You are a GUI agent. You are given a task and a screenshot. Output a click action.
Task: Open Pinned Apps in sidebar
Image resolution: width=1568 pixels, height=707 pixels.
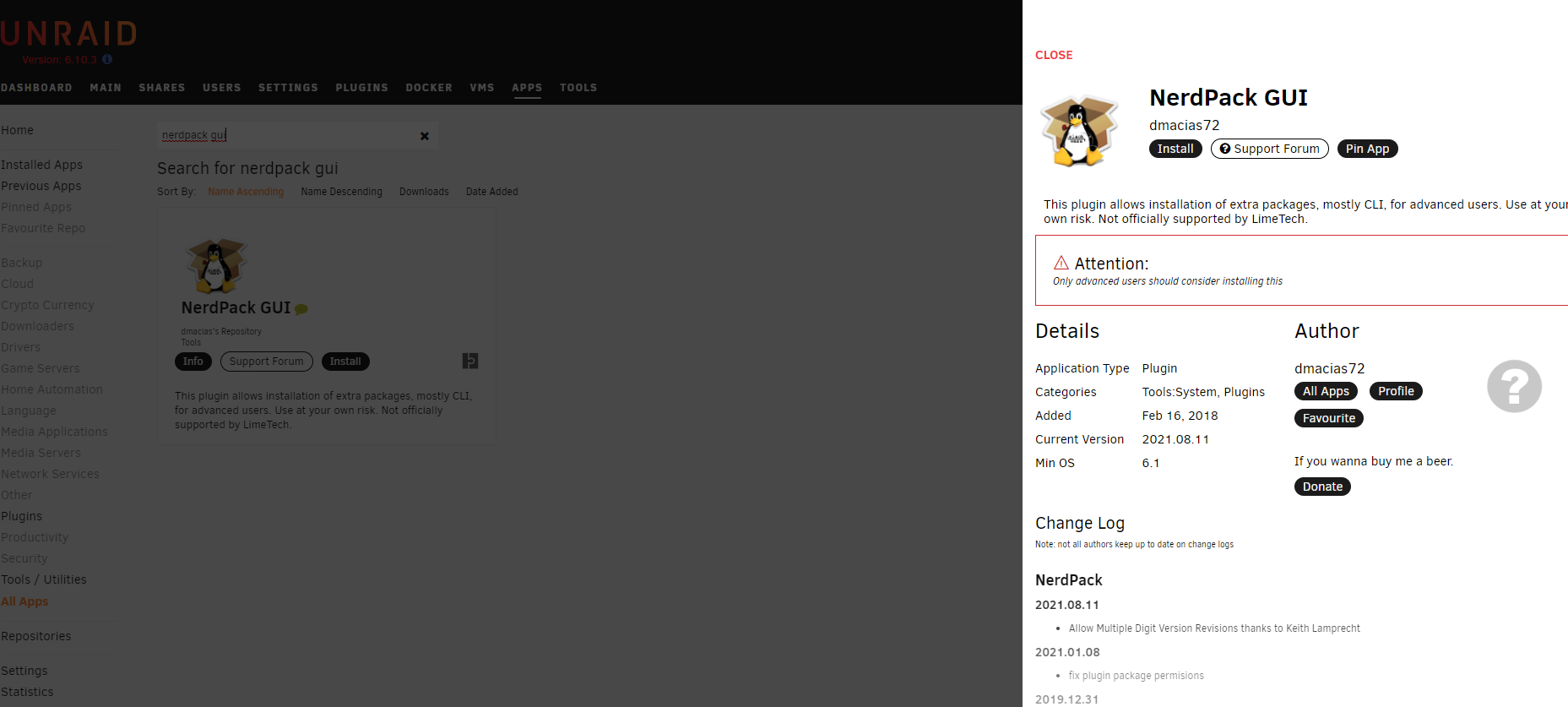pos(36,207)
